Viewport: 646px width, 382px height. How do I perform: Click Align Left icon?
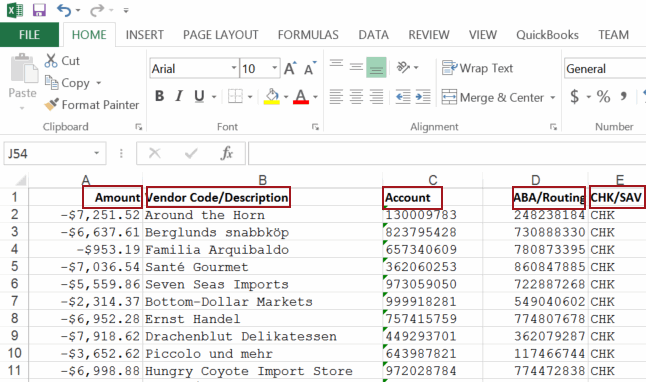tap(336, 97)
